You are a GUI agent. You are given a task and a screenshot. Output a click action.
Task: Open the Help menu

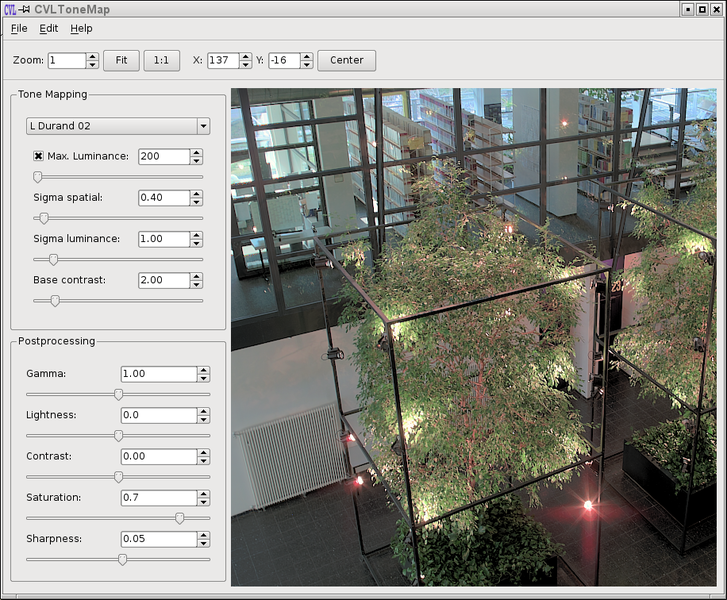coord(81,29)
